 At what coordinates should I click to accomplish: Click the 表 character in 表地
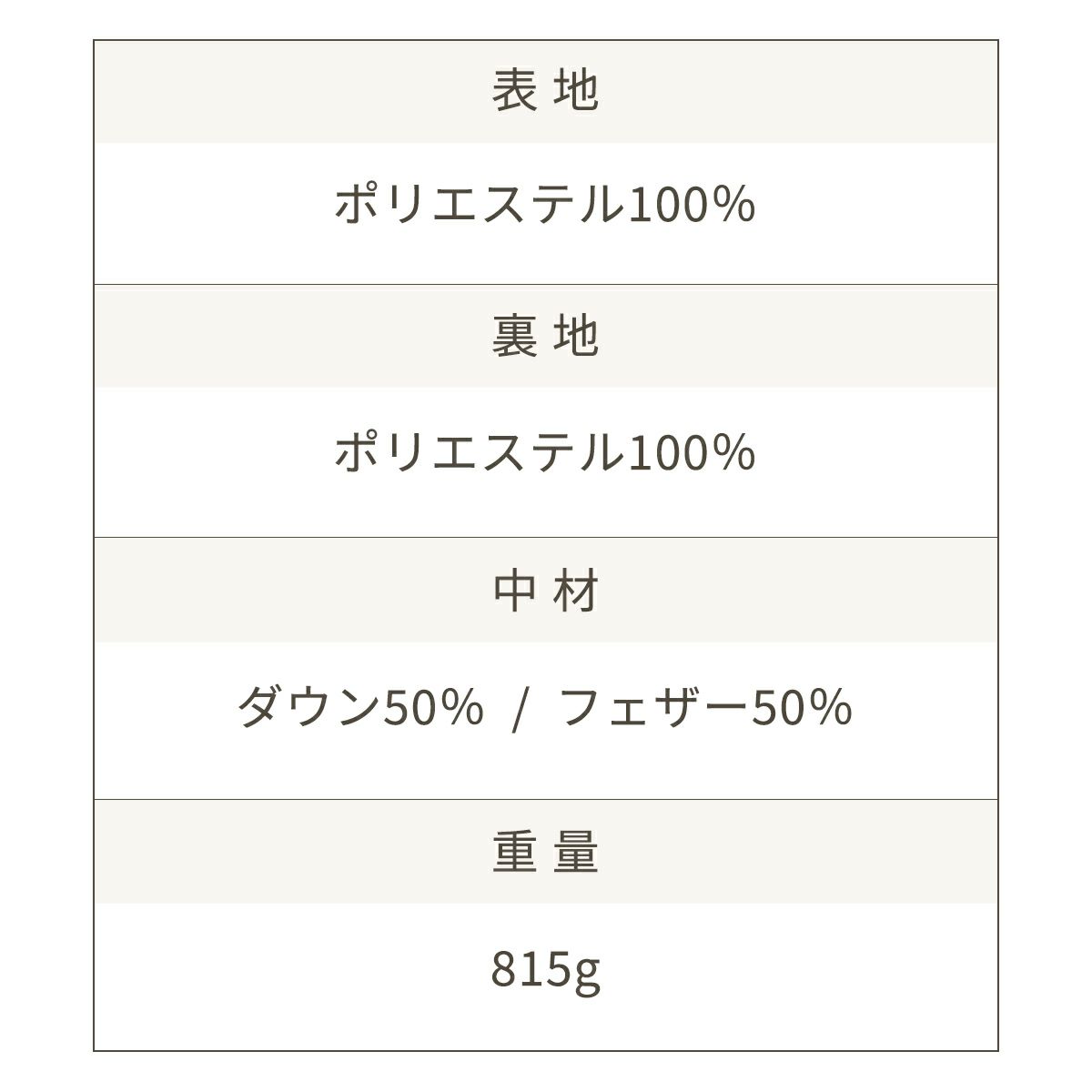click(x=514, y=91)
